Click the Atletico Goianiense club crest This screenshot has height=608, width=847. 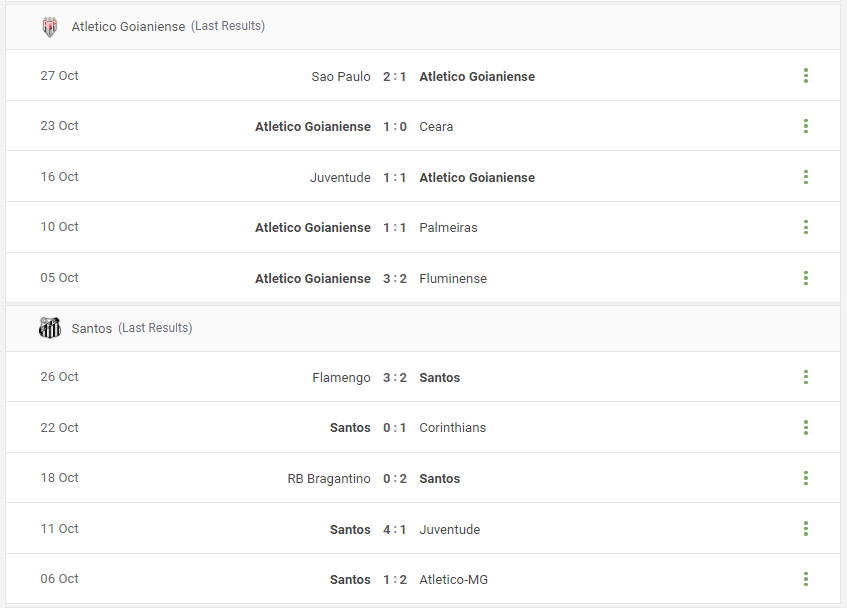(50, 26)
